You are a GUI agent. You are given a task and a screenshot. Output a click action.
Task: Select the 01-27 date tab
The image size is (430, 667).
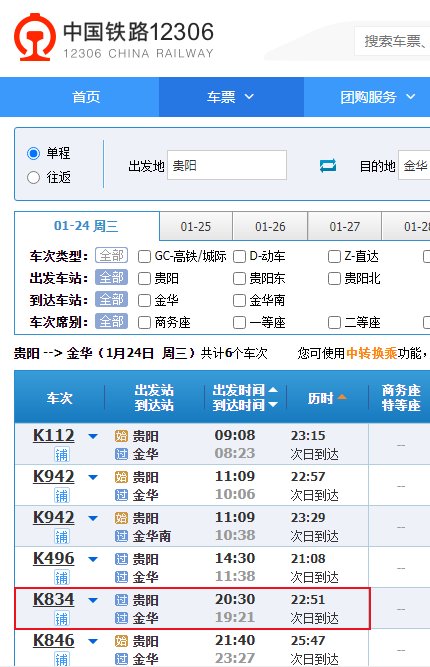click(x=345, y=226)
